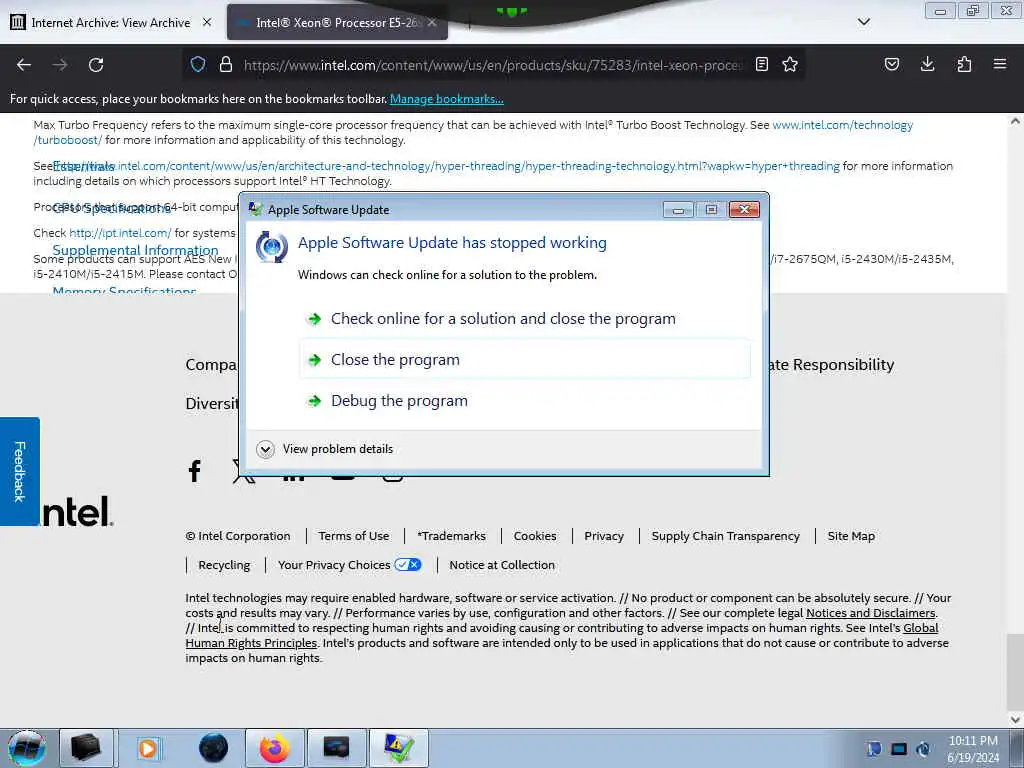Close the Intel Xeon Processor tab

(x=432, y=22)
